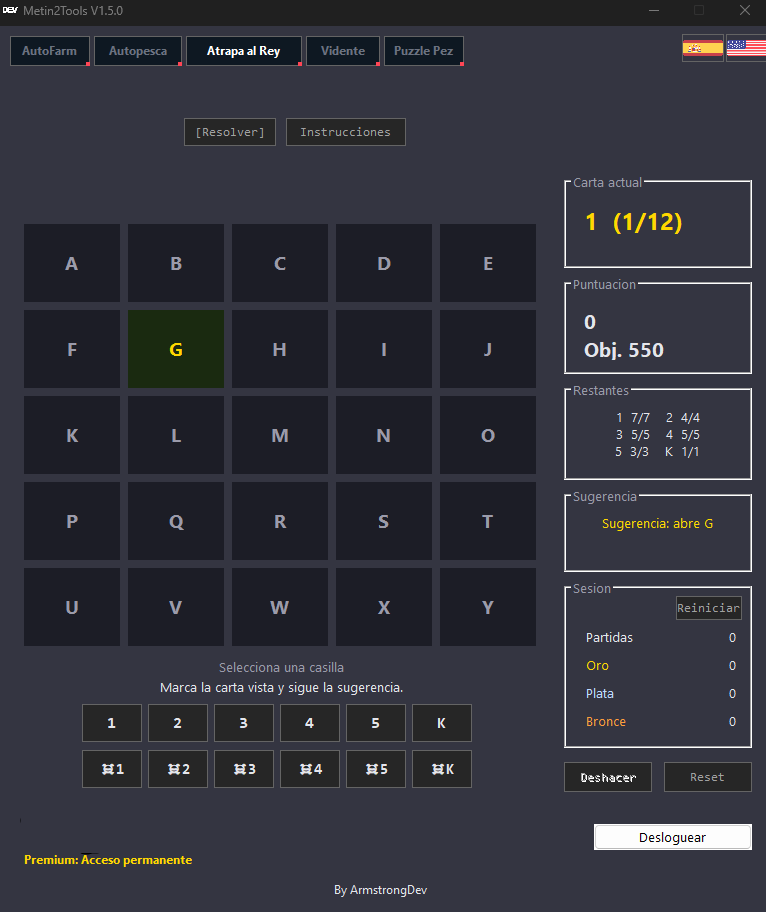The image size is (766, 912).
Task: Select the center tile M
Action: click(280, 435)
